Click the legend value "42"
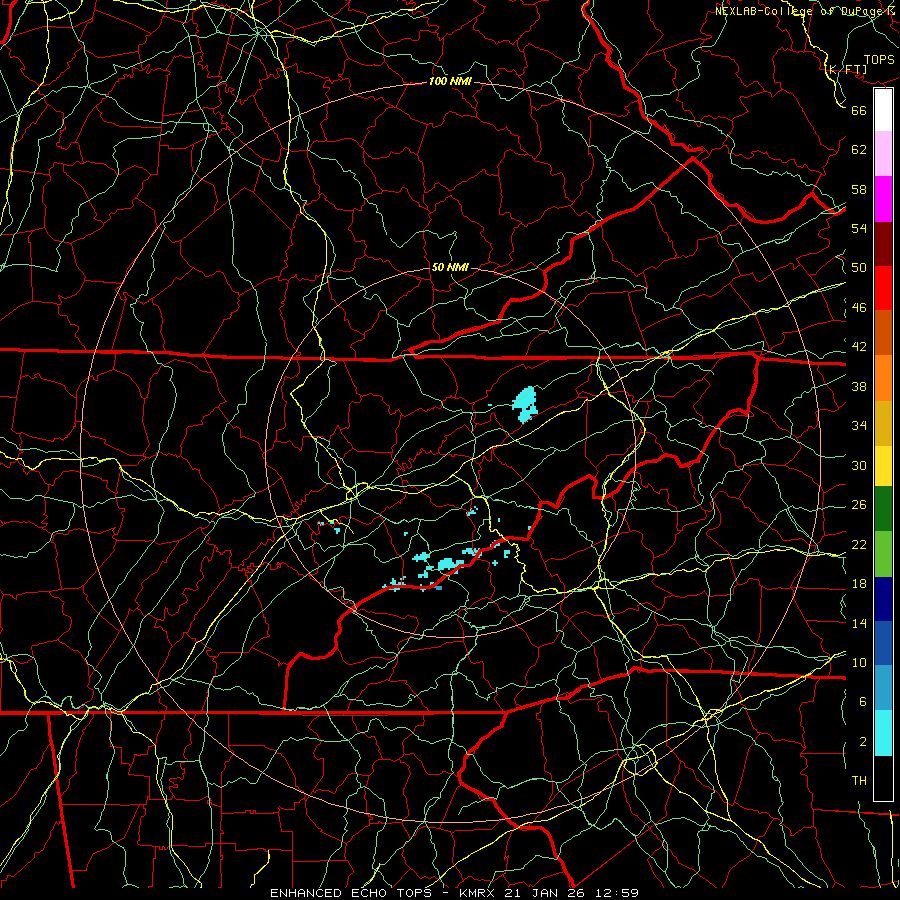Image resolution: width=900 pixels, height=900 pixels. click(859, 347)
